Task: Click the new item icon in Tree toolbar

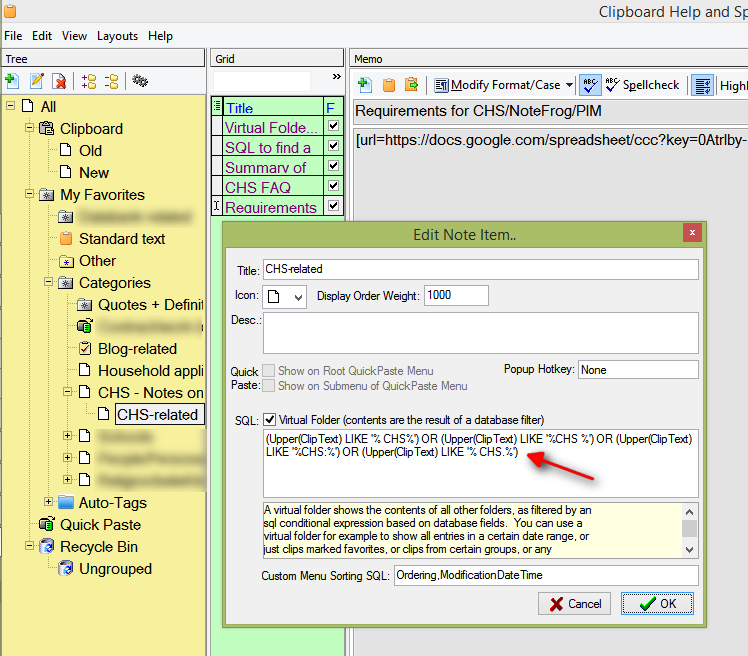Action: 12,81
